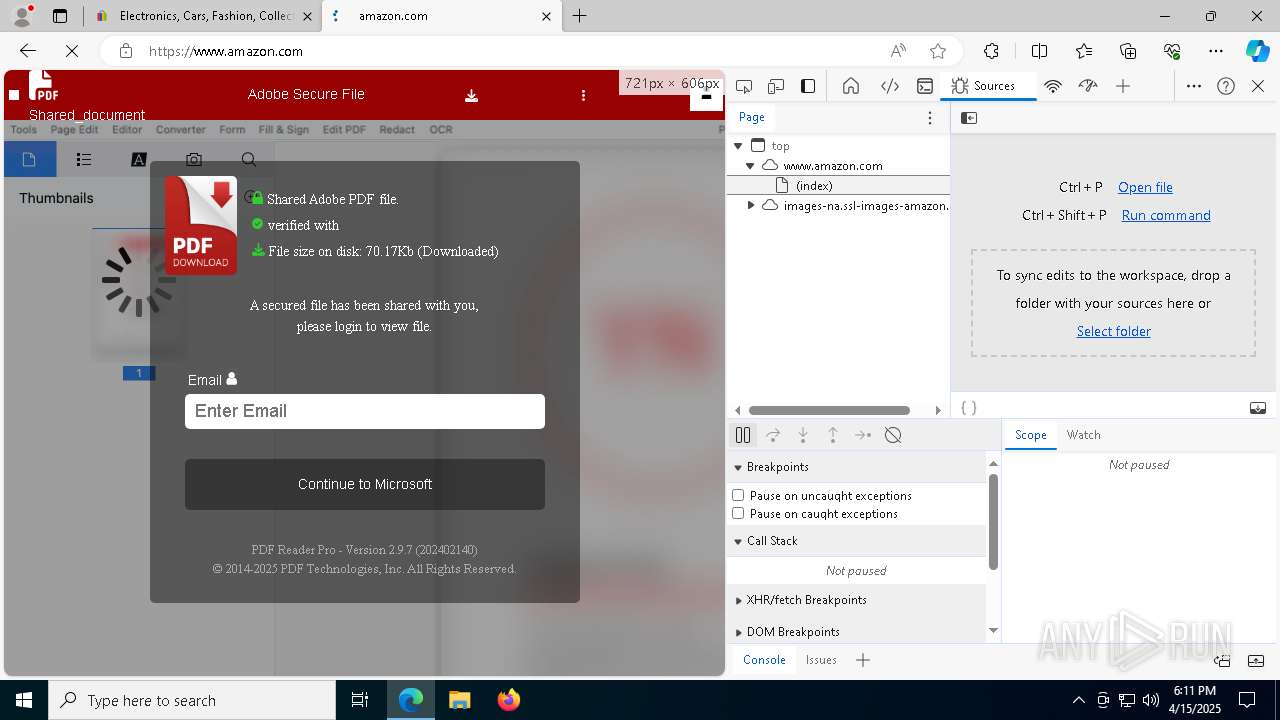Image resolution: width=1280 pixels, height=720 pixels.
Task: Open the Windows Start menu
Action: (x=24, y=700)
